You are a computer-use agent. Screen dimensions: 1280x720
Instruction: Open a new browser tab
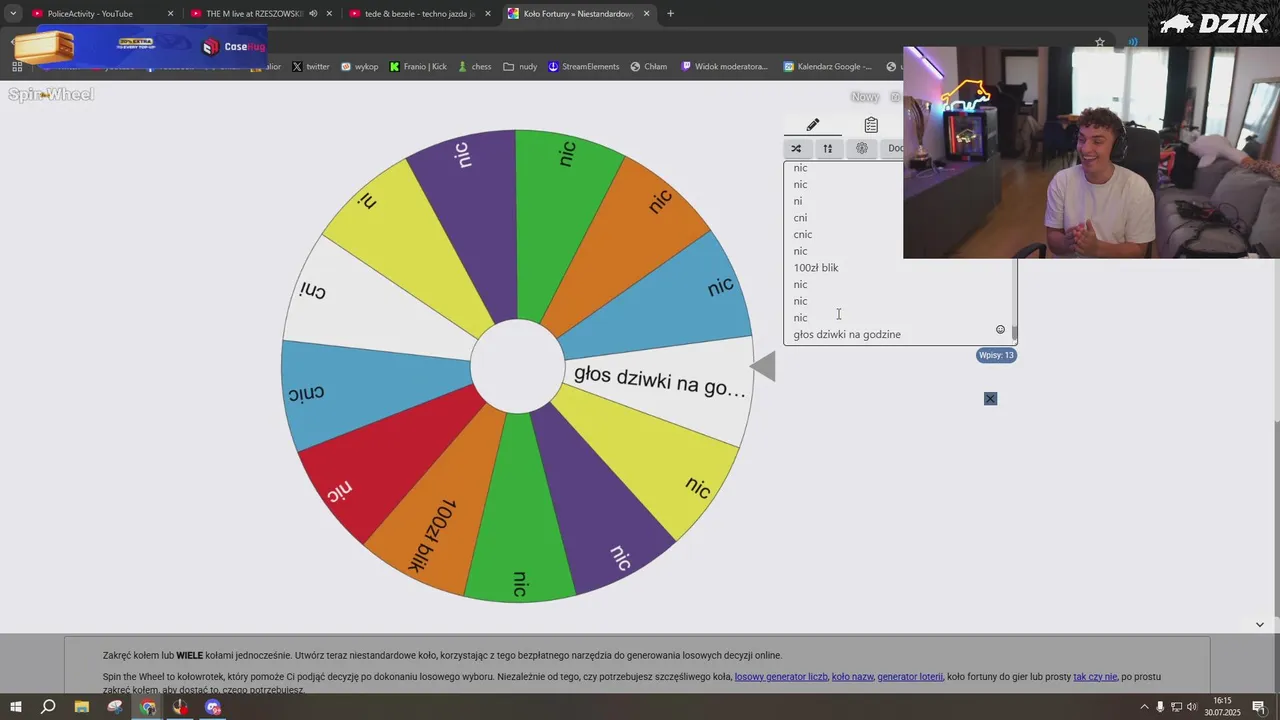(670, 14)
